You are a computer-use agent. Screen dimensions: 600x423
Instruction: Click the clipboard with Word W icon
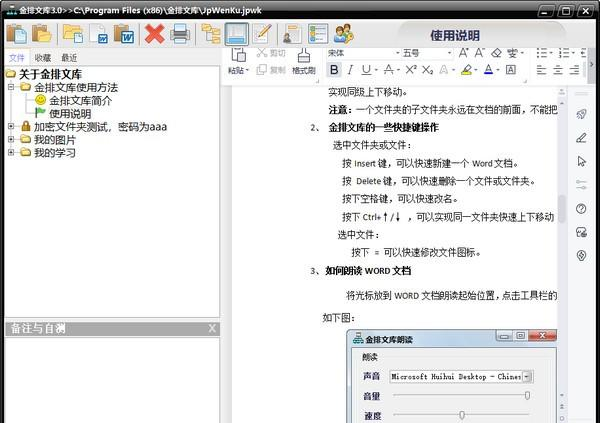pos(124,34)
